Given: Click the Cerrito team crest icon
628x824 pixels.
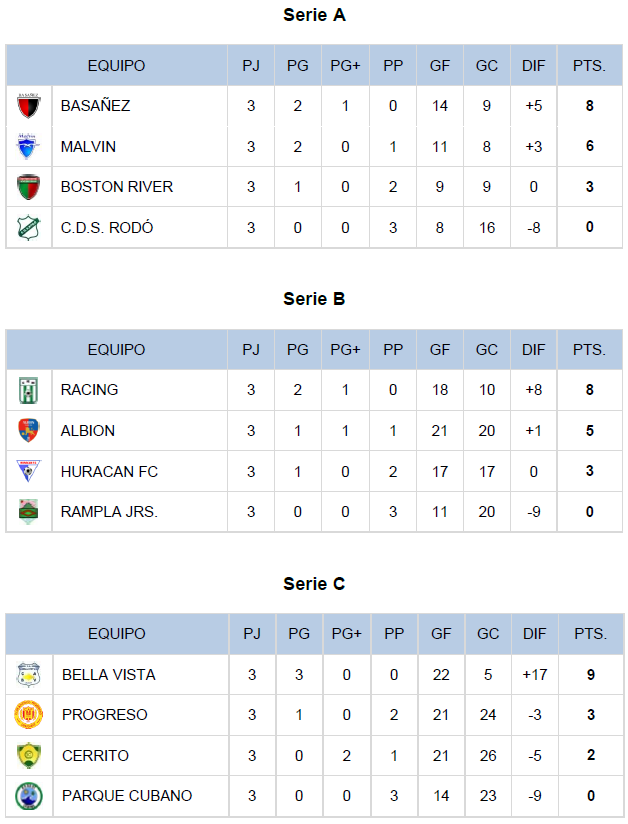Looking at the screenshot, I should tap(29, 755).
